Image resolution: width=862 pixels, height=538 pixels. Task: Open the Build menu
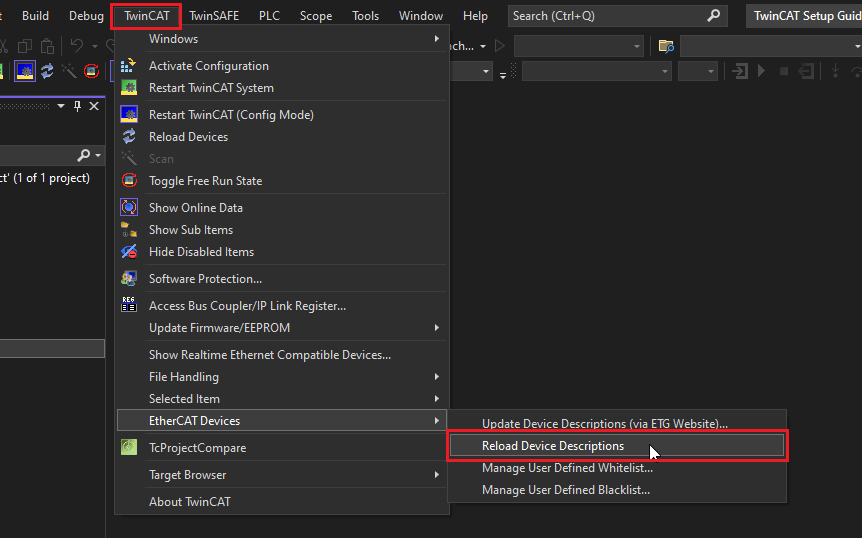point(35,16)
